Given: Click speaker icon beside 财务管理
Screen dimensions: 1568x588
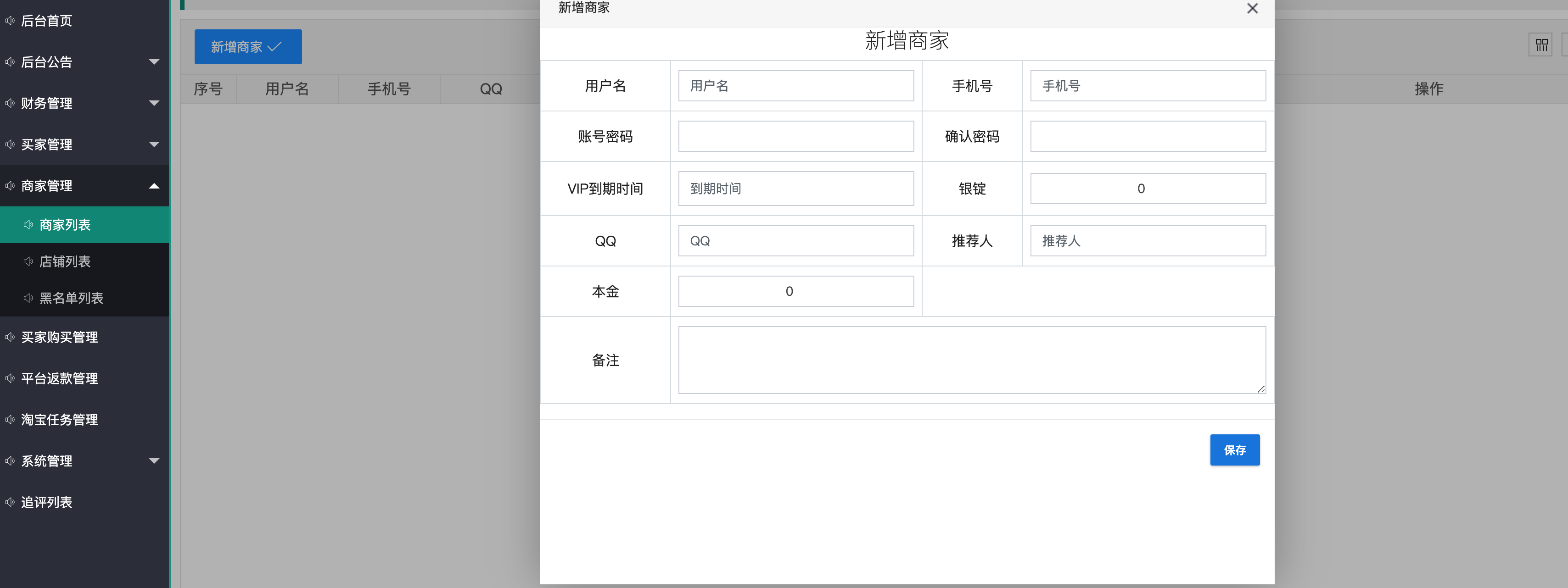Looking at the screenshot, I should pyautogui.click(x=11, y=103).
